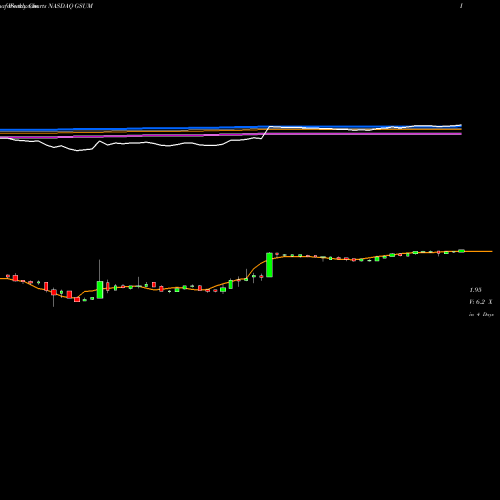Click the 'V: 6.2 X' volume label
The width and height of the screenshot is (500, 500).
click(481, 302)
